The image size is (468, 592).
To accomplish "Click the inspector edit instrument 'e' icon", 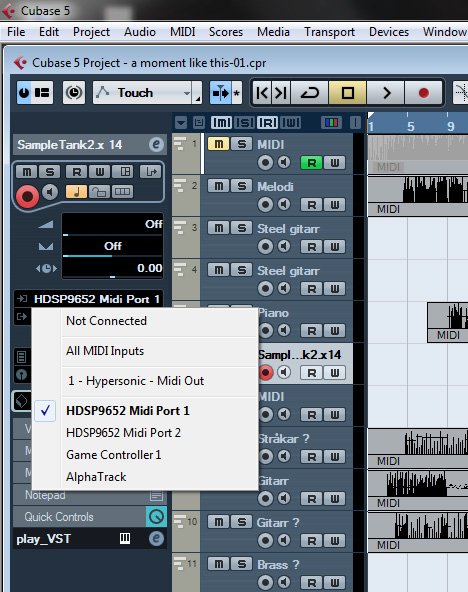I will point(156,145).
